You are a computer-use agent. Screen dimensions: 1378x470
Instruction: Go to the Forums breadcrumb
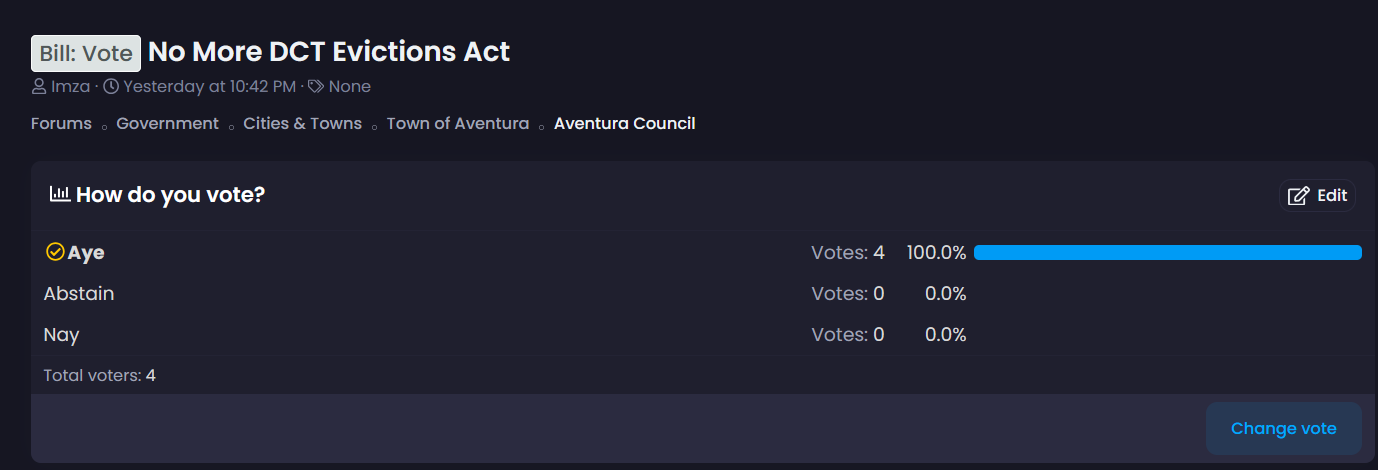coord(61,124)
